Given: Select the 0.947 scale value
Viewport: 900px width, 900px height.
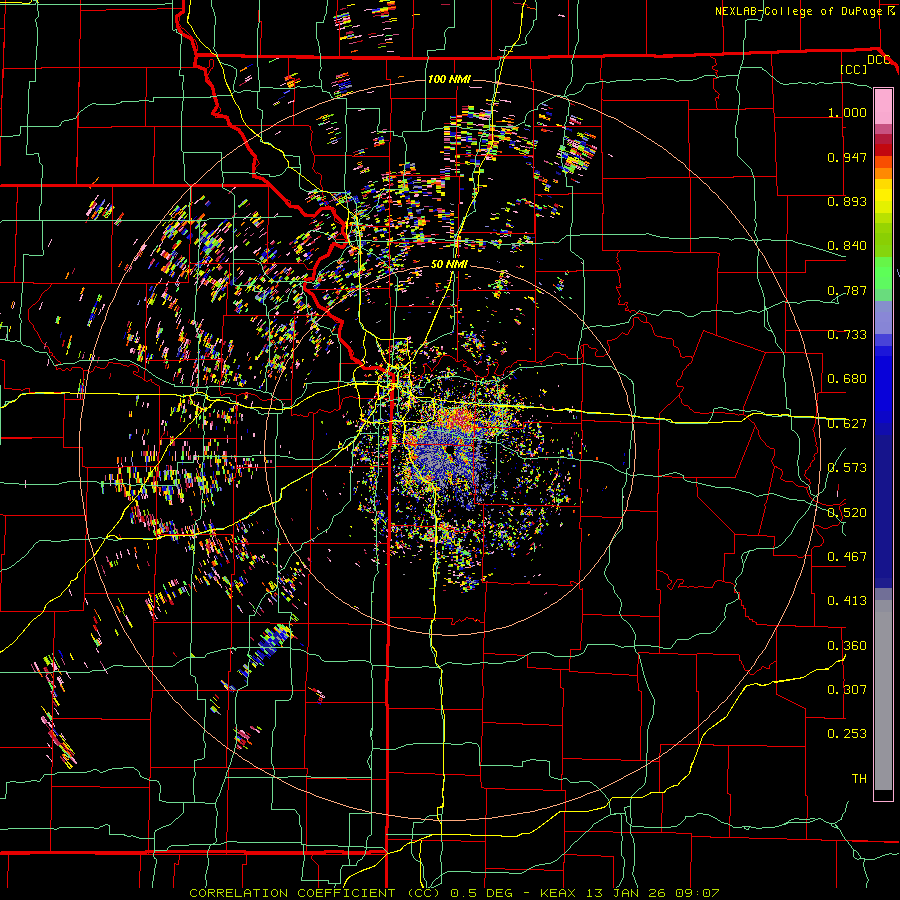Looking at the screenshot, I should click(847, 157).
